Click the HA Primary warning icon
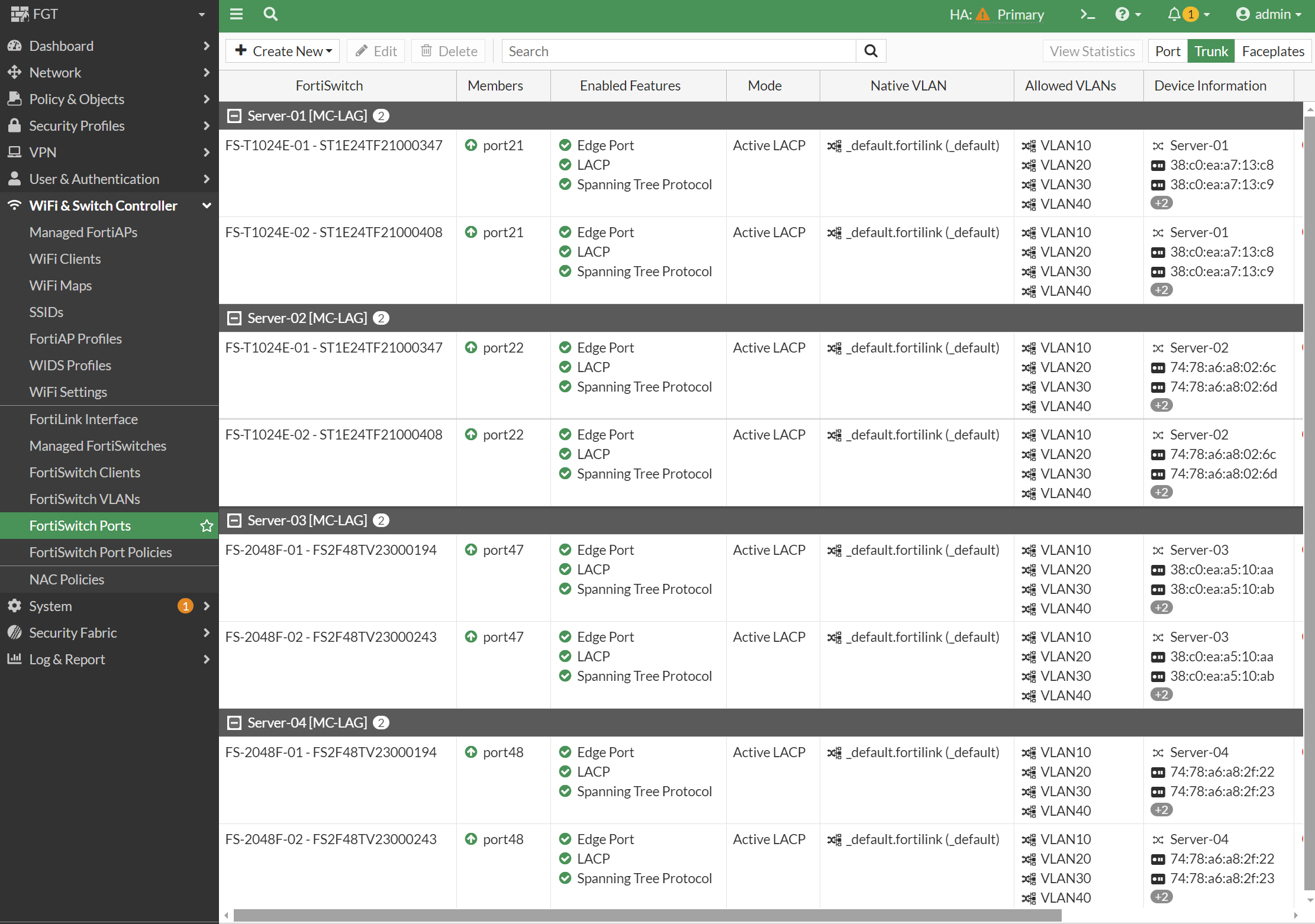 click(x=983, y=14)
